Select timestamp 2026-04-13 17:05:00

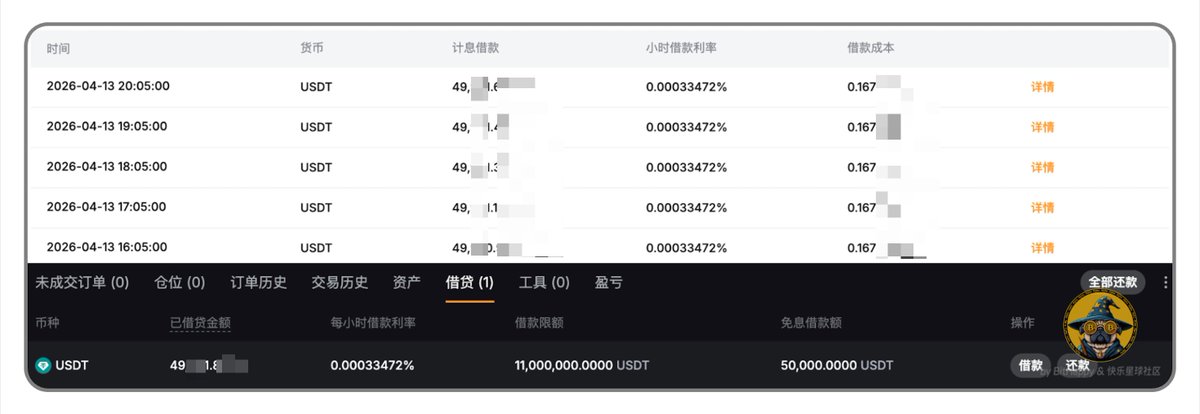107,206
